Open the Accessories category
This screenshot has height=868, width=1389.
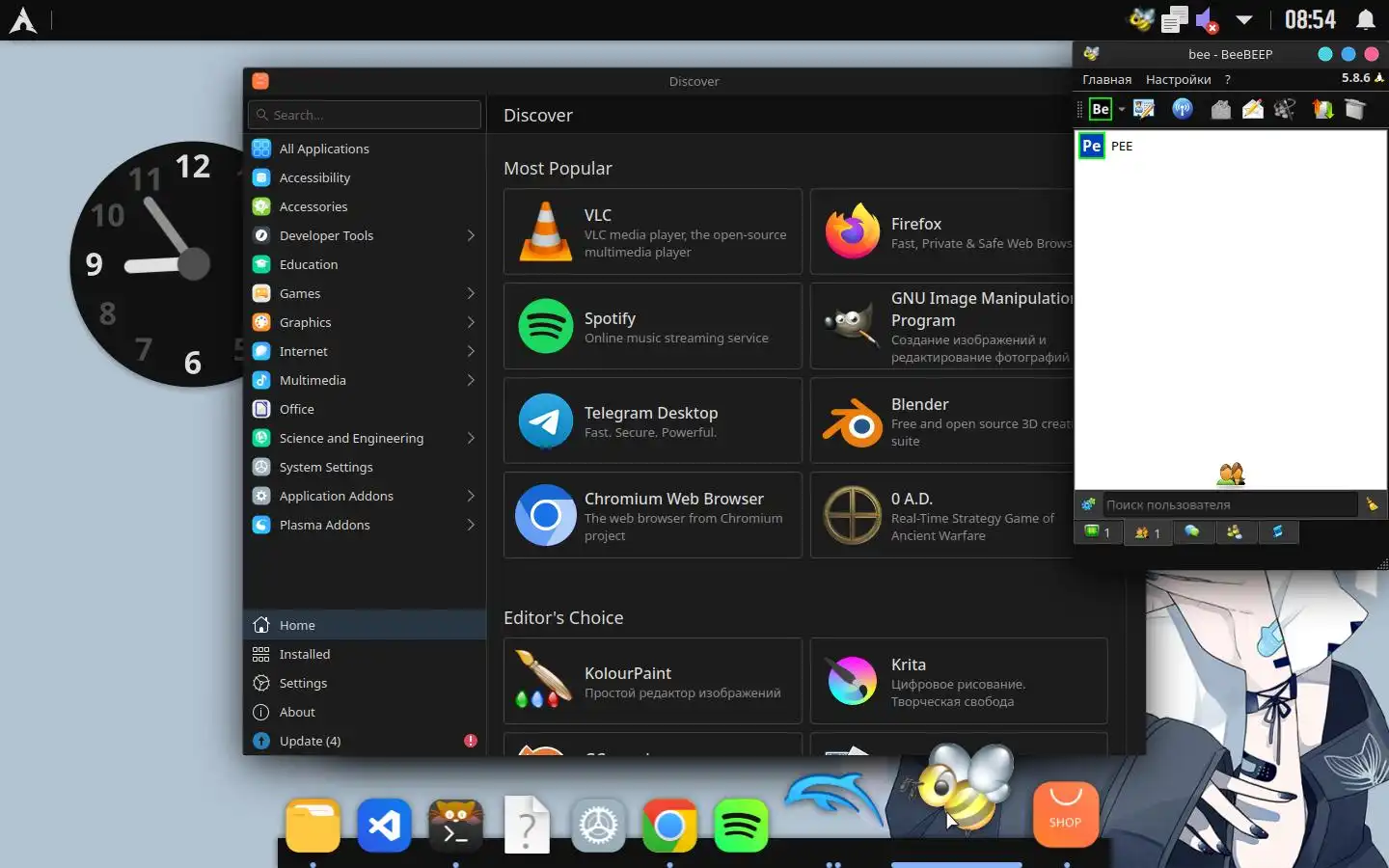365,206
